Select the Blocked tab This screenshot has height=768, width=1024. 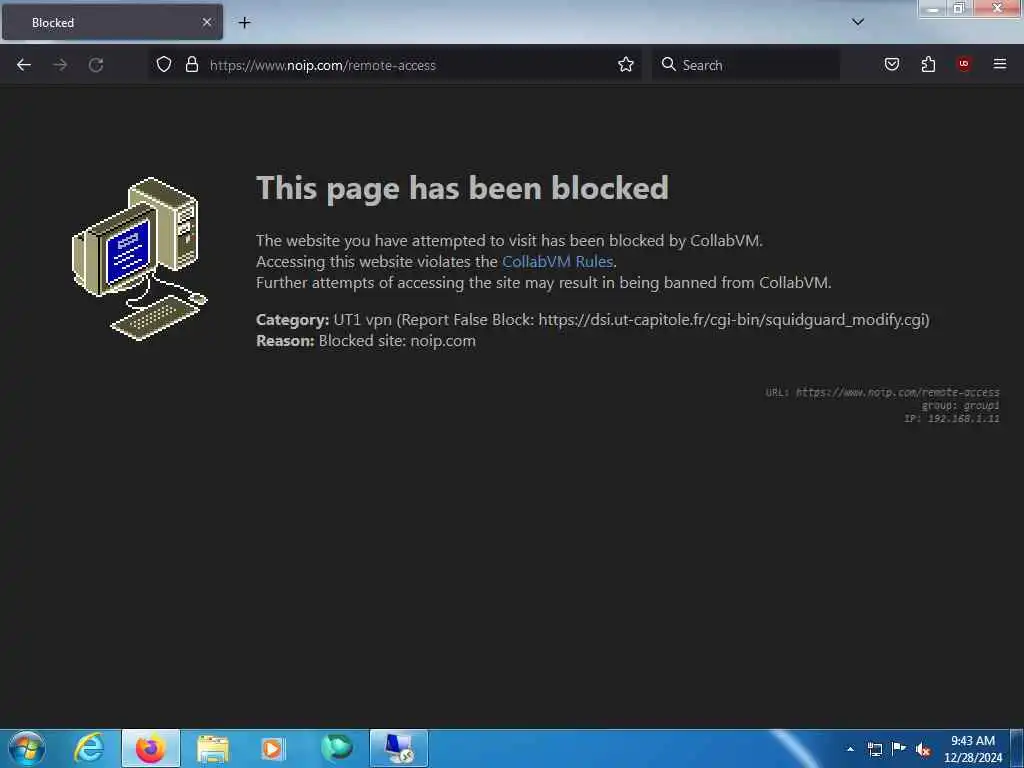[x=112, y=22]
